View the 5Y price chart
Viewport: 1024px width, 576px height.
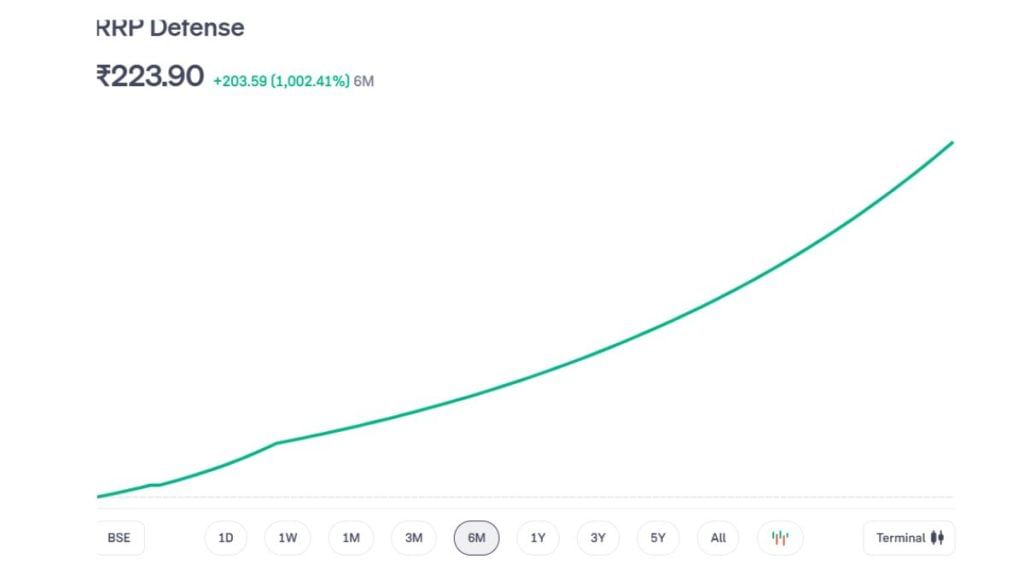pyautogui.click(x=658, y=537)
